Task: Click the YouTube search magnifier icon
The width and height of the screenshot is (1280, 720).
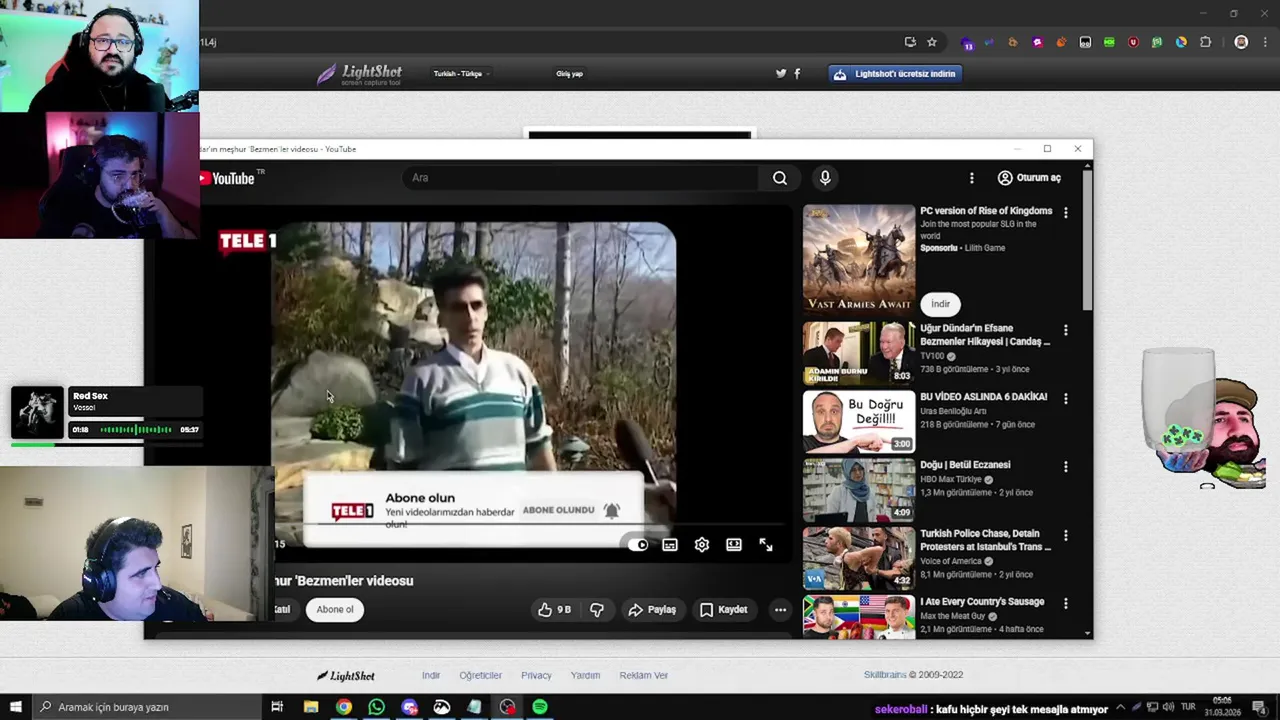Action: (x=780, y=178)
